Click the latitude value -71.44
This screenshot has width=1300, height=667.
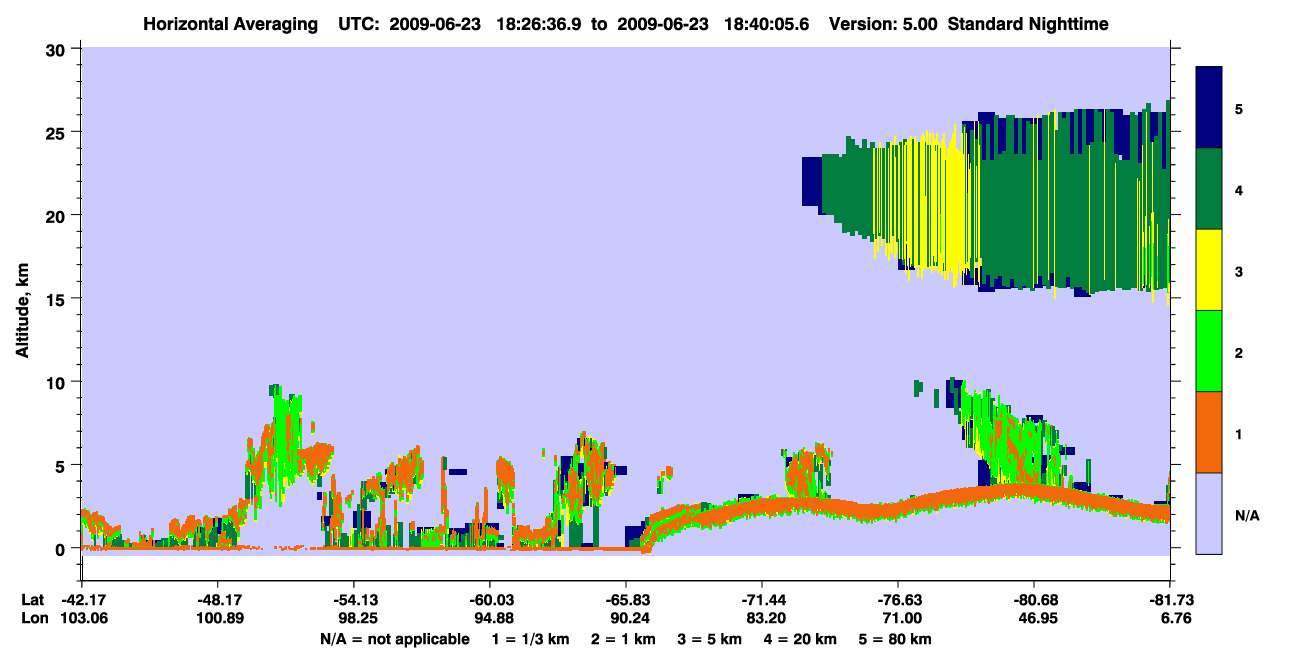pyautogui.click(x=762, y=600)
